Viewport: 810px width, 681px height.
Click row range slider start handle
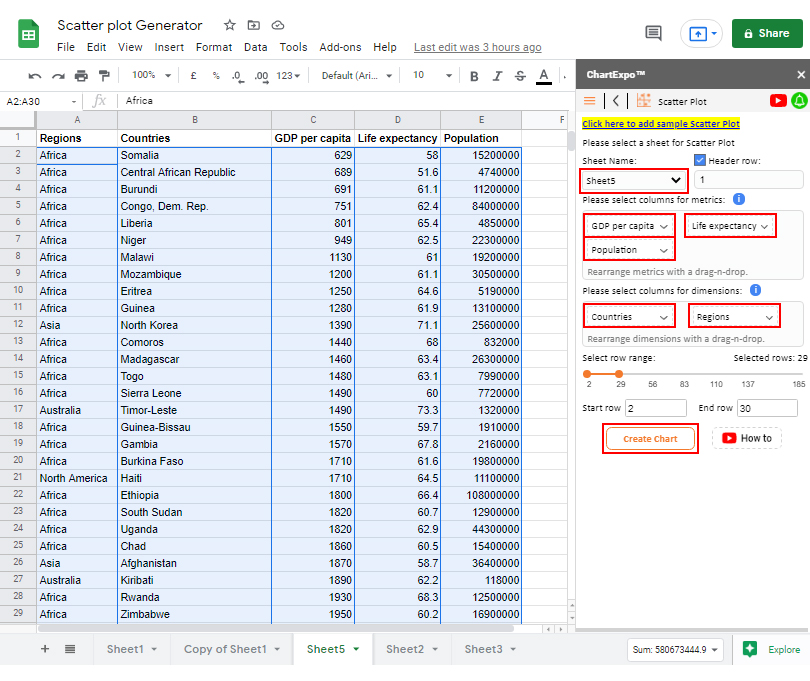point(587,374)
